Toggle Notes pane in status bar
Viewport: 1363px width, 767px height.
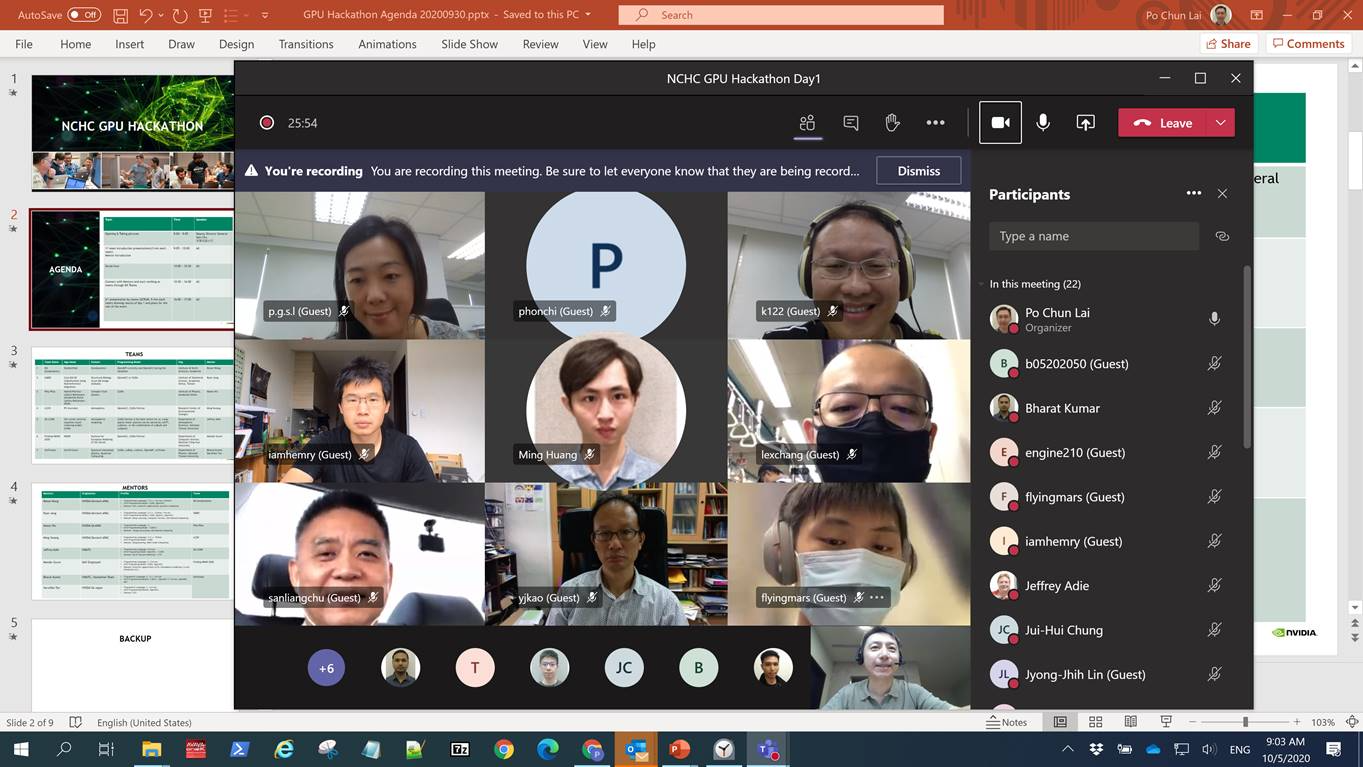[x=1007, y=722]
